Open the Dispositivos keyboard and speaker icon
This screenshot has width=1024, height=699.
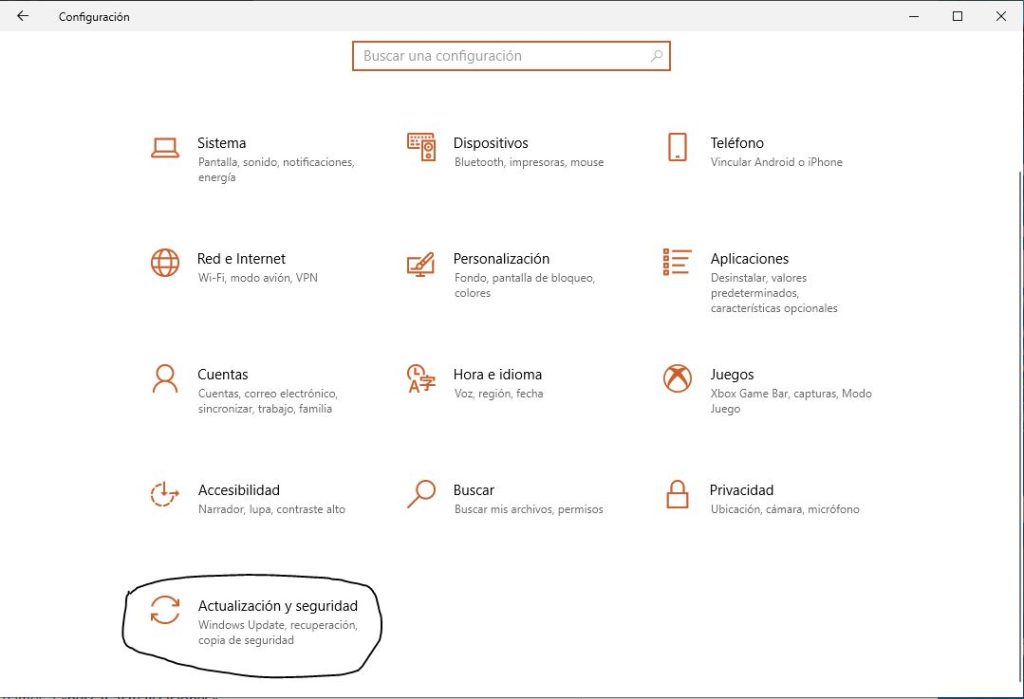click(x=421, y=147)
